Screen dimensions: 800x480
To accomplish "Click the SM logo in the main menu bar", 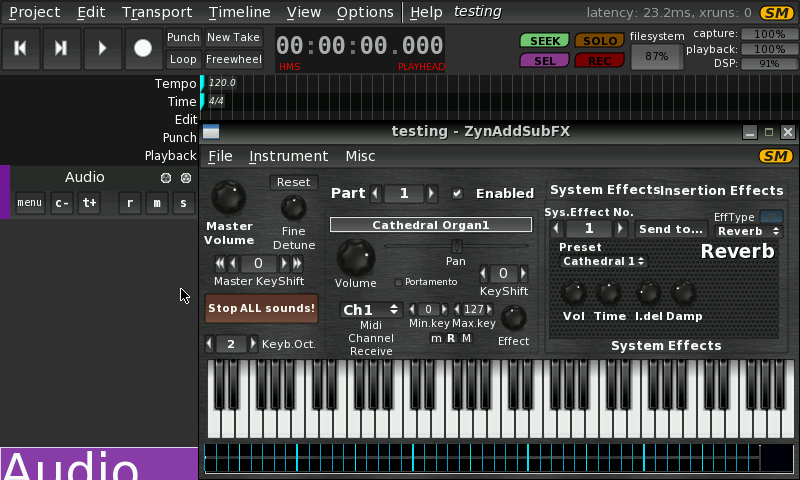I will coord(777,13).
